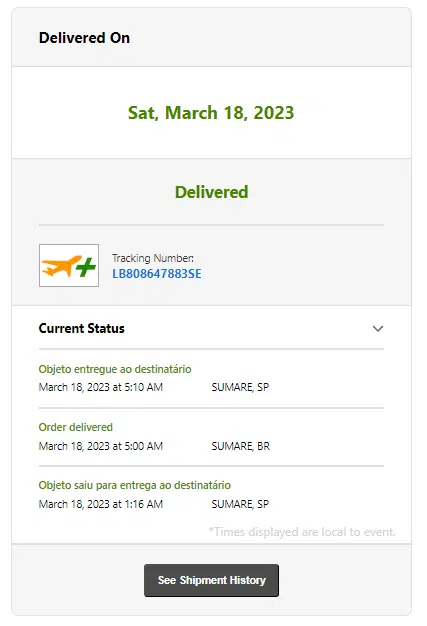Click the Tracking Number label
The width and height of the screenshot is (427, 626).
click(153, 258)
